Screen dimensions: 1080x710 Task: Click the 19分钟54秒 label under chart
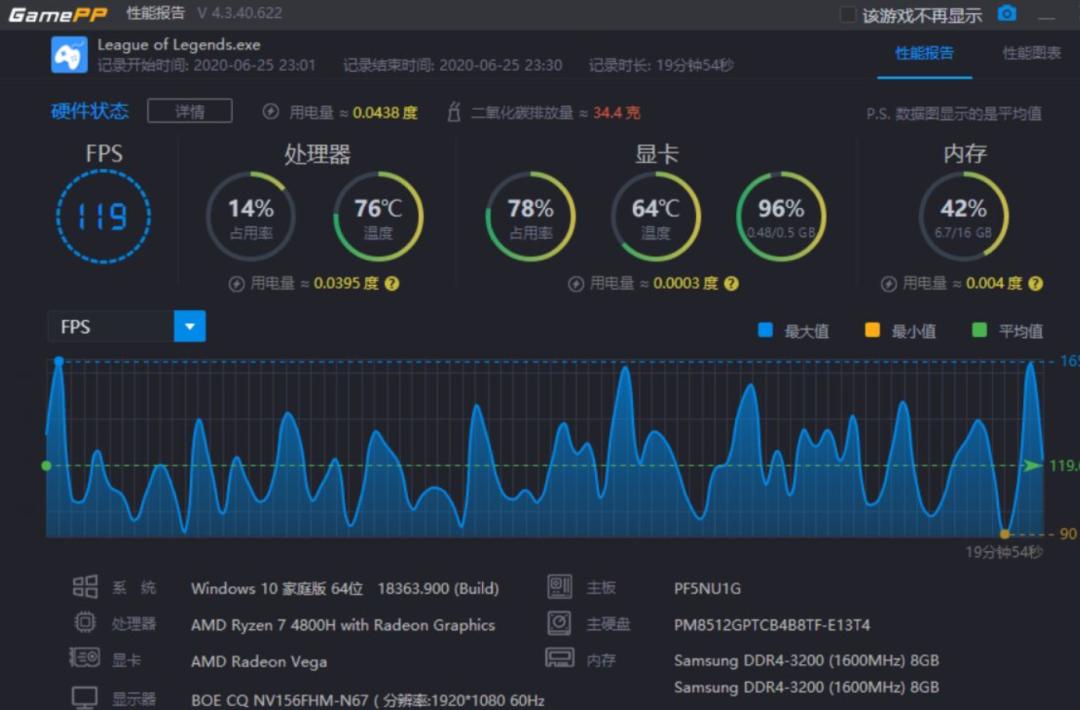(x=1004, y=552)
